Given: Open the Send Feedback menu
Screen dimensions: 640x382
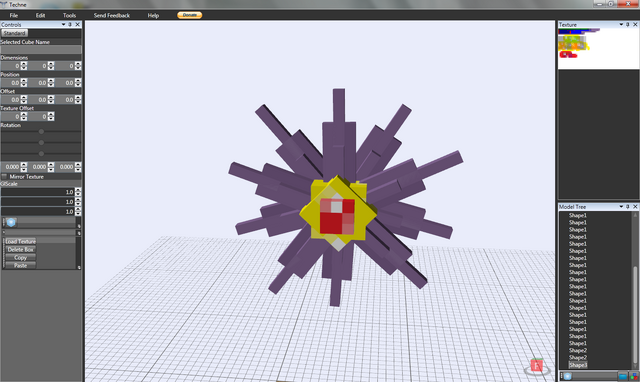Looking at the screenshot, I should (112, 16).
